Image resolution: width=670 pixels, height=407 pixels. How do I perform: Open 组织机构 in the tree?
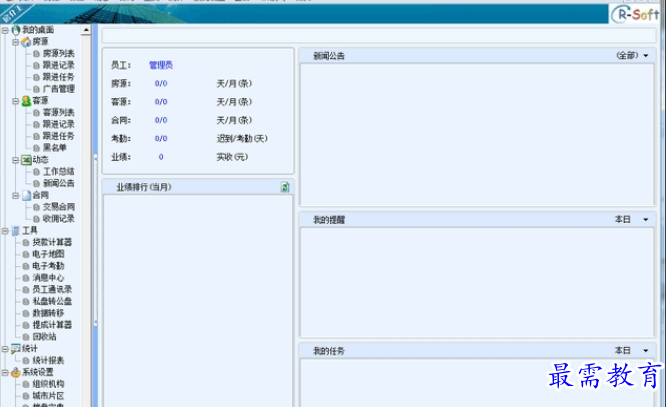[48, 384]
